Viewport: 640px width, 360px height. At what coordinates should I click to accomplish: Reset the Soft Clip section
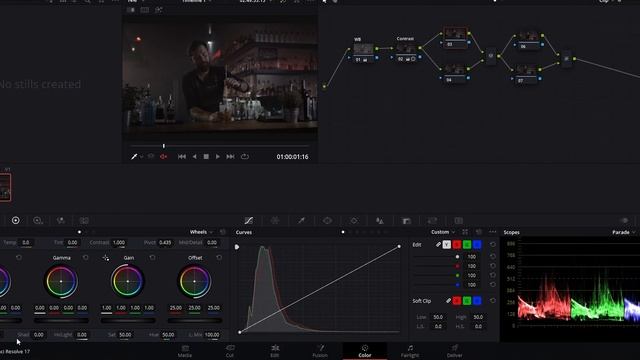pyautogui.click(x=493, y=301)
